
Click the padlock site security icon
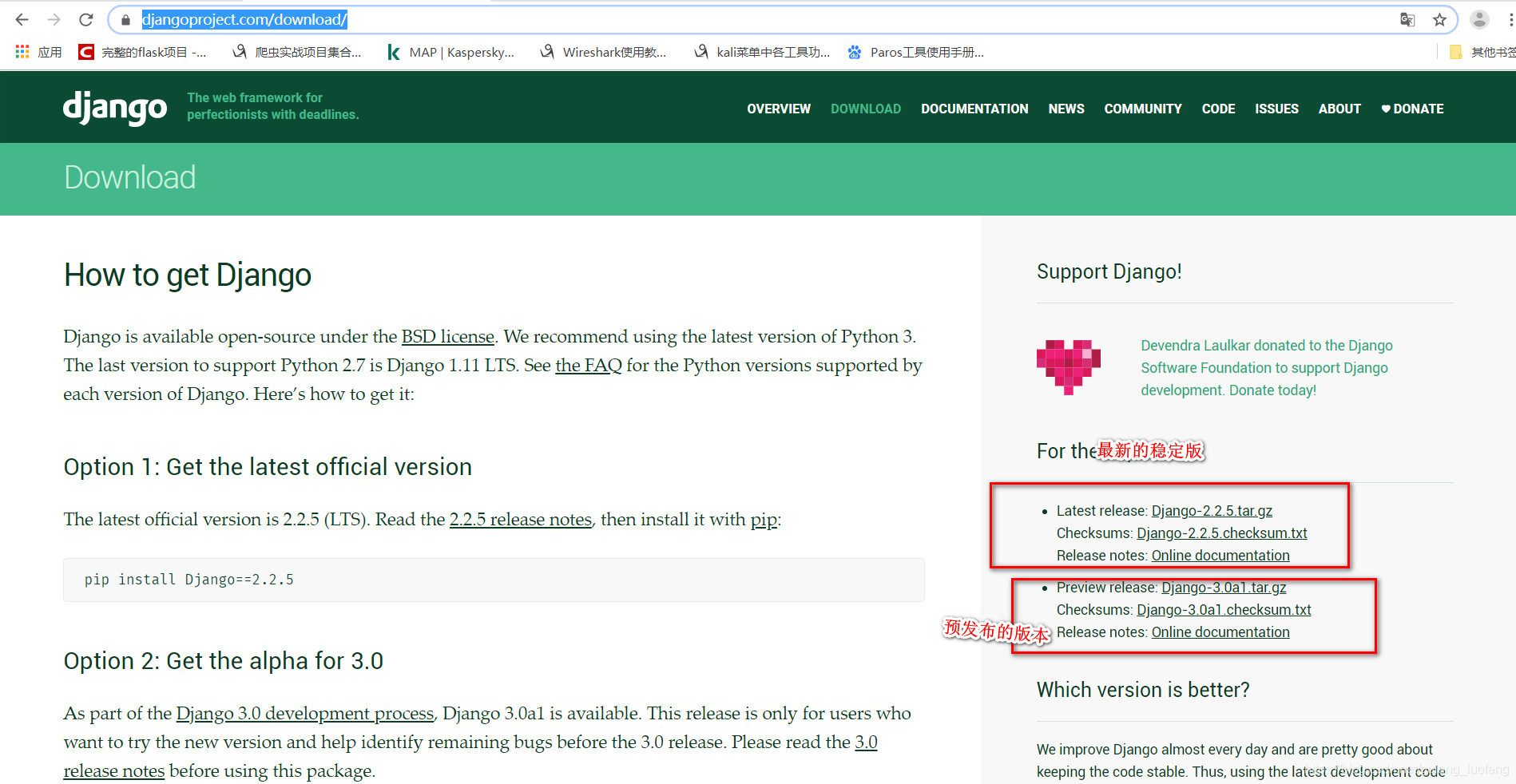coord(125,20)
